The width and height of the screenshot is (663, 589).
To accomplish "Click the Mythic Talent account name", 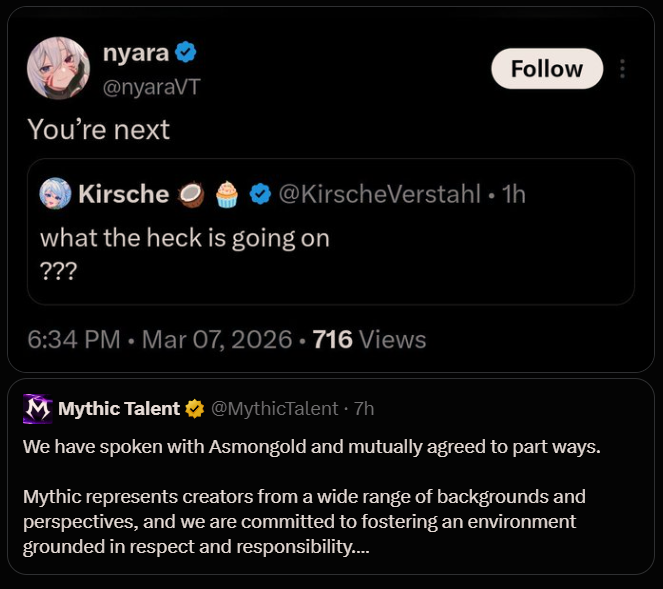I will point(119,408).
